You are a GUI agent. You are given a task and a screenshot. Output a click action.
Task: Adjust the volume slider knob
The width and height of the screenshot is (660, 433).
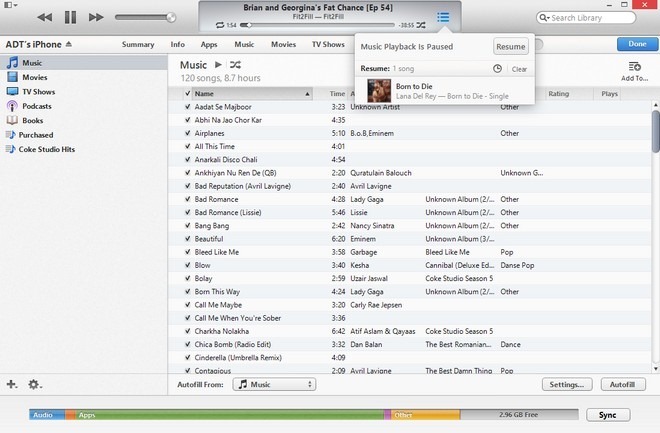pos(171,17)
